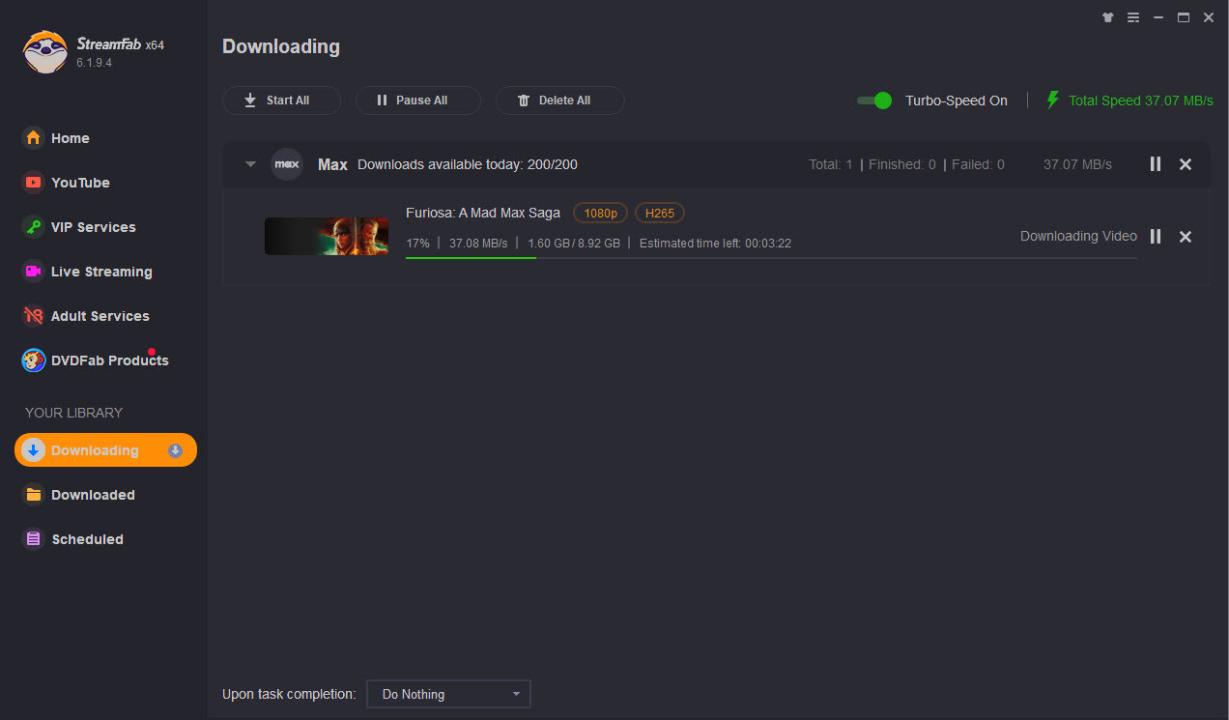The image size is (1229, 720).
Task: Click "Failed: 0" counter text
Action: click(x=978, y=164)
